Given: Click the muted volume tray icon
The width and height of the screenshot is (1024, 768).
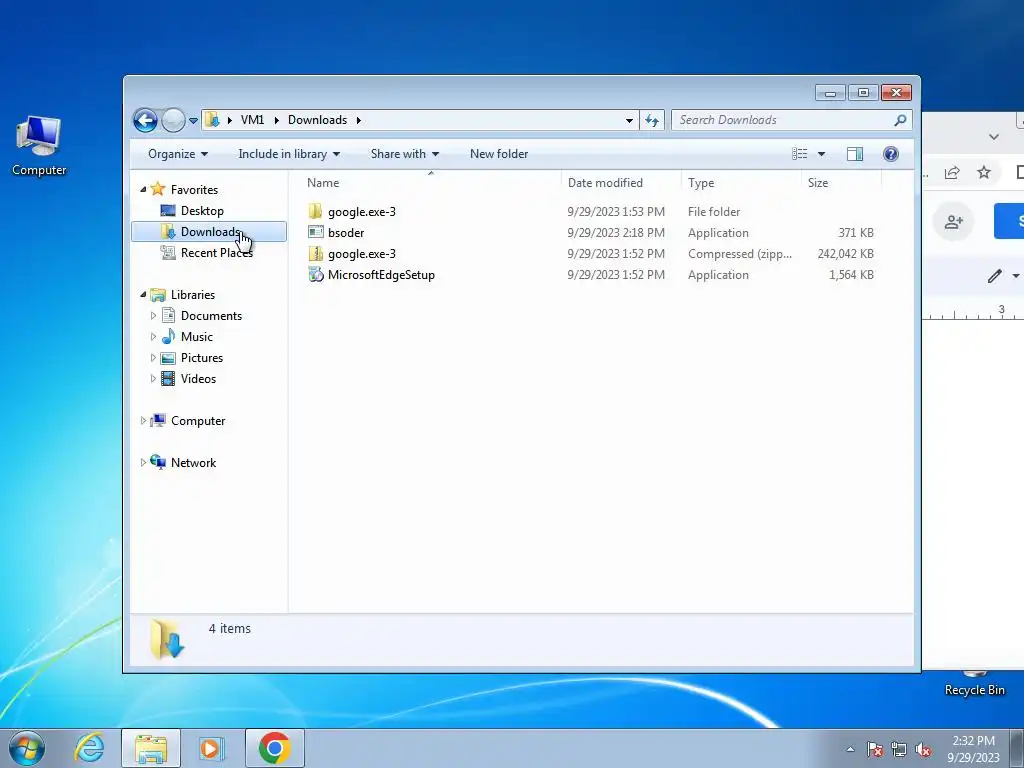Looking at the screenshot, I should [923, 749].
